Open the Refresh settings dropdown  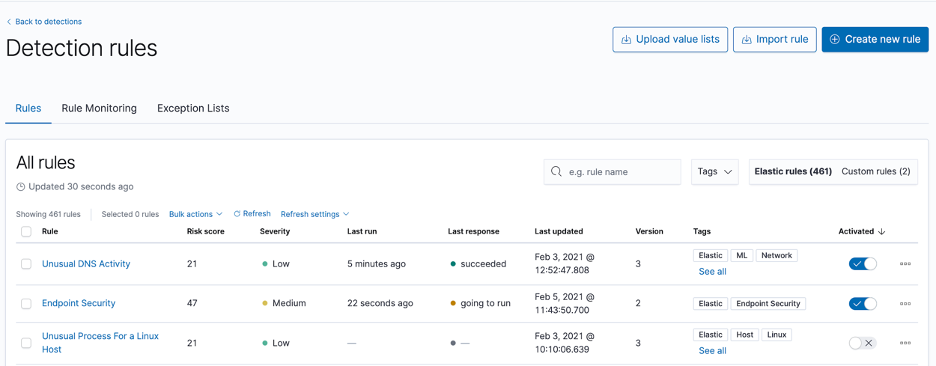315,214
